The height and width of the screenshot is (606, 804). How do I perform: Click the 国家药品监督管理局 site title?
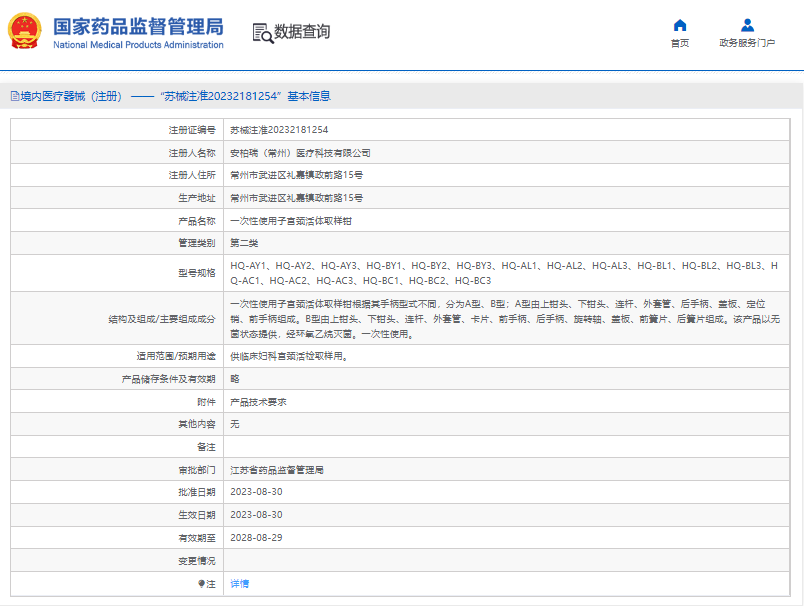point(138,26)
